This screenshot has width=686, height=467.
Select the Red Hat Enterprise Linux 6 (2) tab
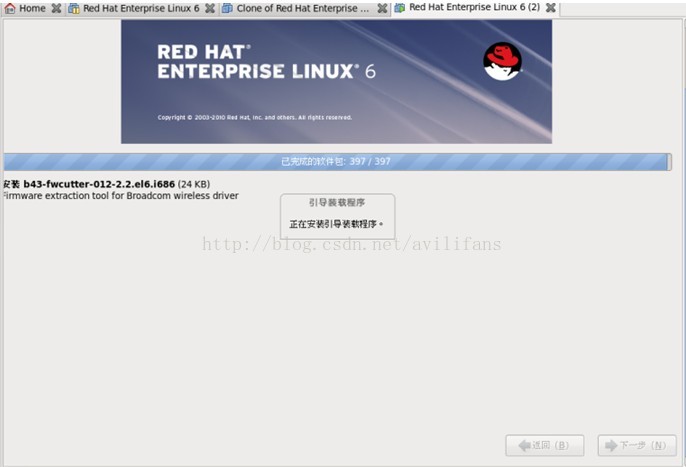[474, 7]
